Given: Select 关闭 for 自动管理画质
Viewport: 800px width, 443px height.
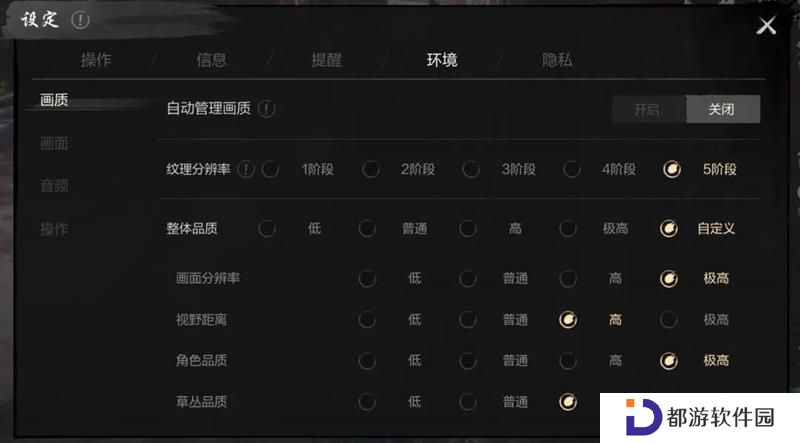Looking at the screenshot, I should (723, 109).
